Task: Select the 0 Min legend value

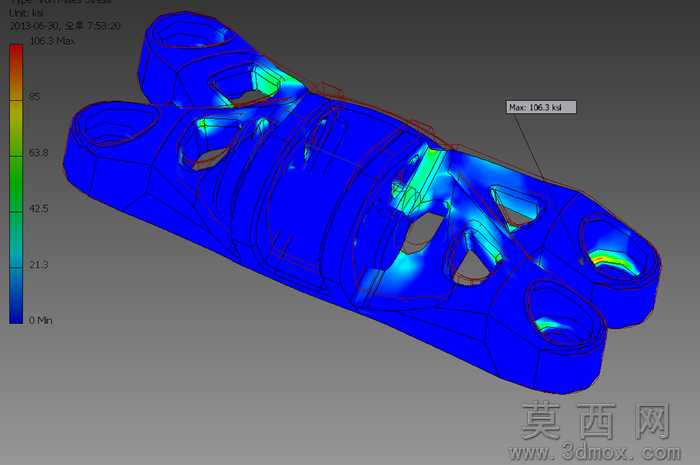Action: pos(41,320)
